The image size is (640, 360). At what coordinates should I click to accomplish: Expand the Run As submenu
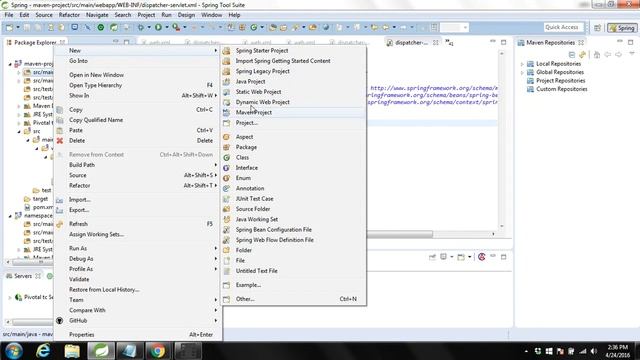[x=138, y=248]
